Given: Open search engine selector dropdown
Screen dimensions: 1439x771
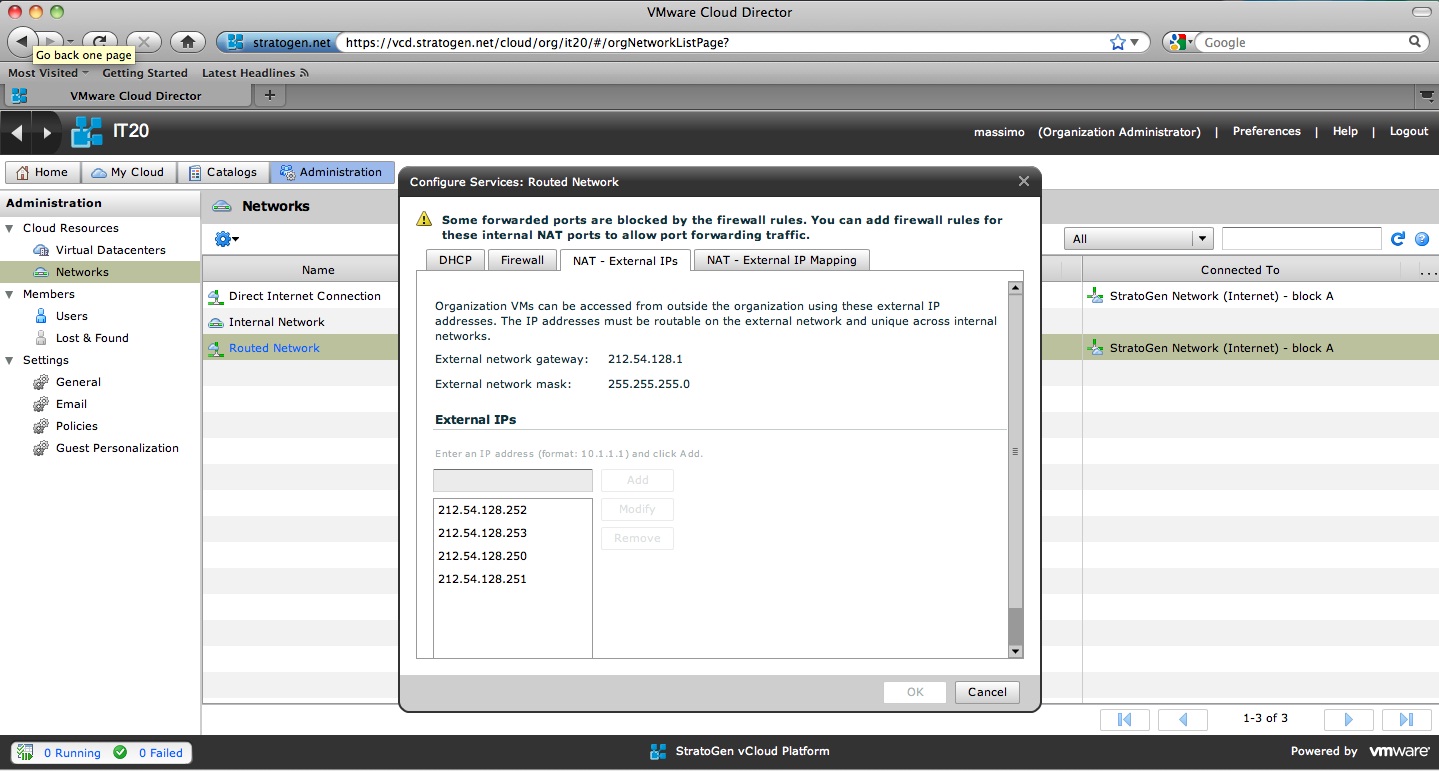Looking at the screenshot, I should click(1181, 42).
